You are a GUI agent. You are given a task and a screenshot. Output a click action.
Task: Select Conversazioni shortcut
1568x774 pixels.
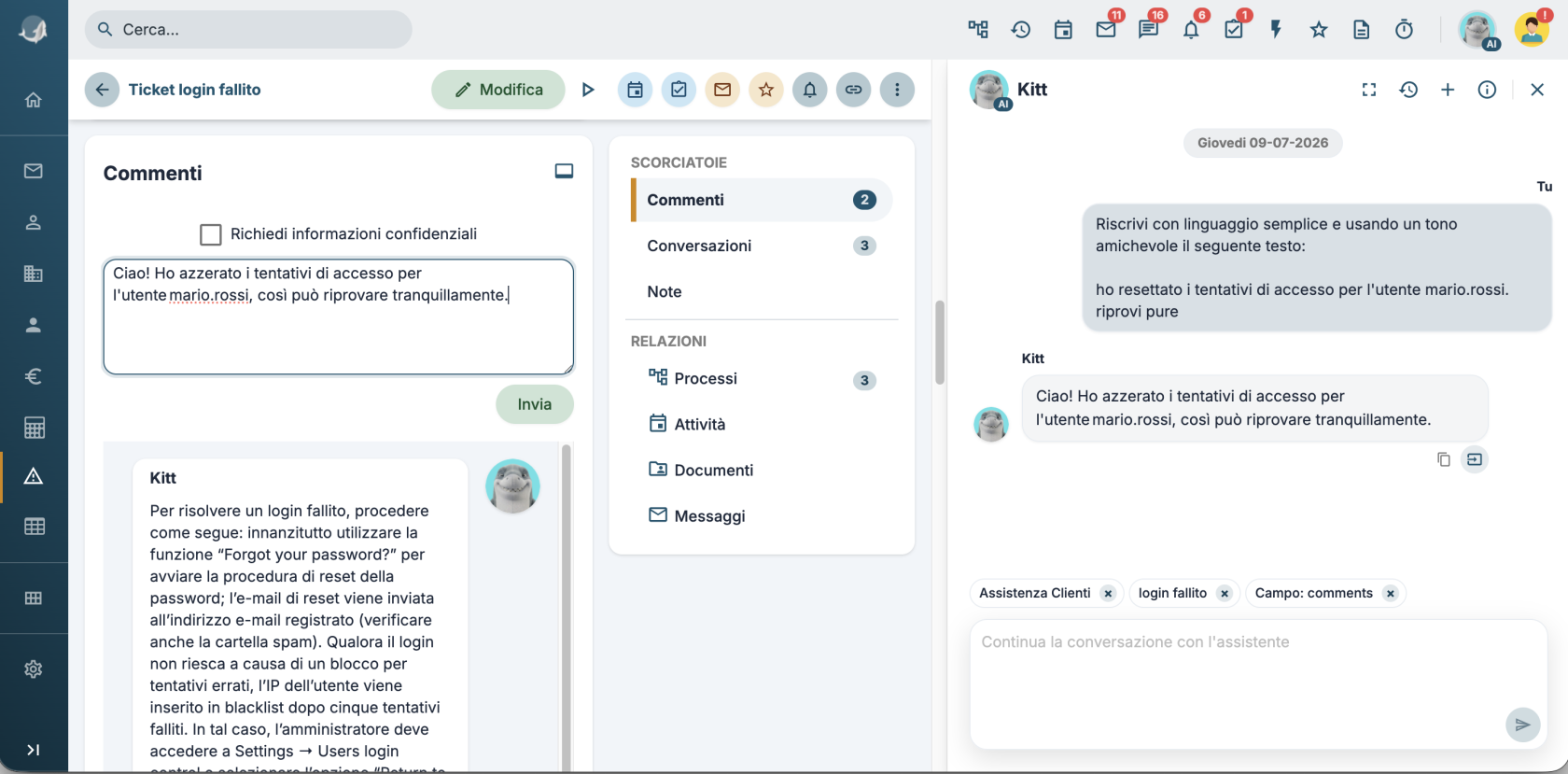[762, 246]
